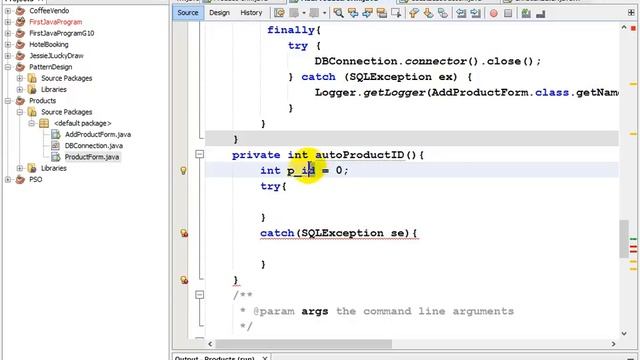This screenshot has height=360, width=640.
Task: Fold the Javadoc comment block
Action: point(199,294)
